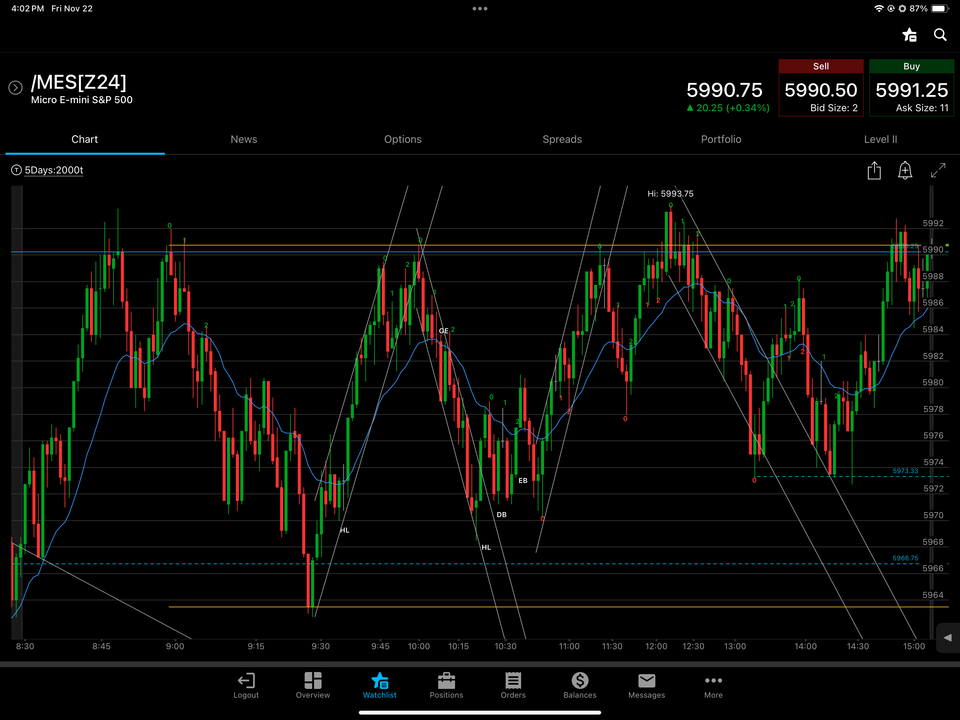Open the Level II tab
Screen dimensions: 960x720
(x=880, y=139)
